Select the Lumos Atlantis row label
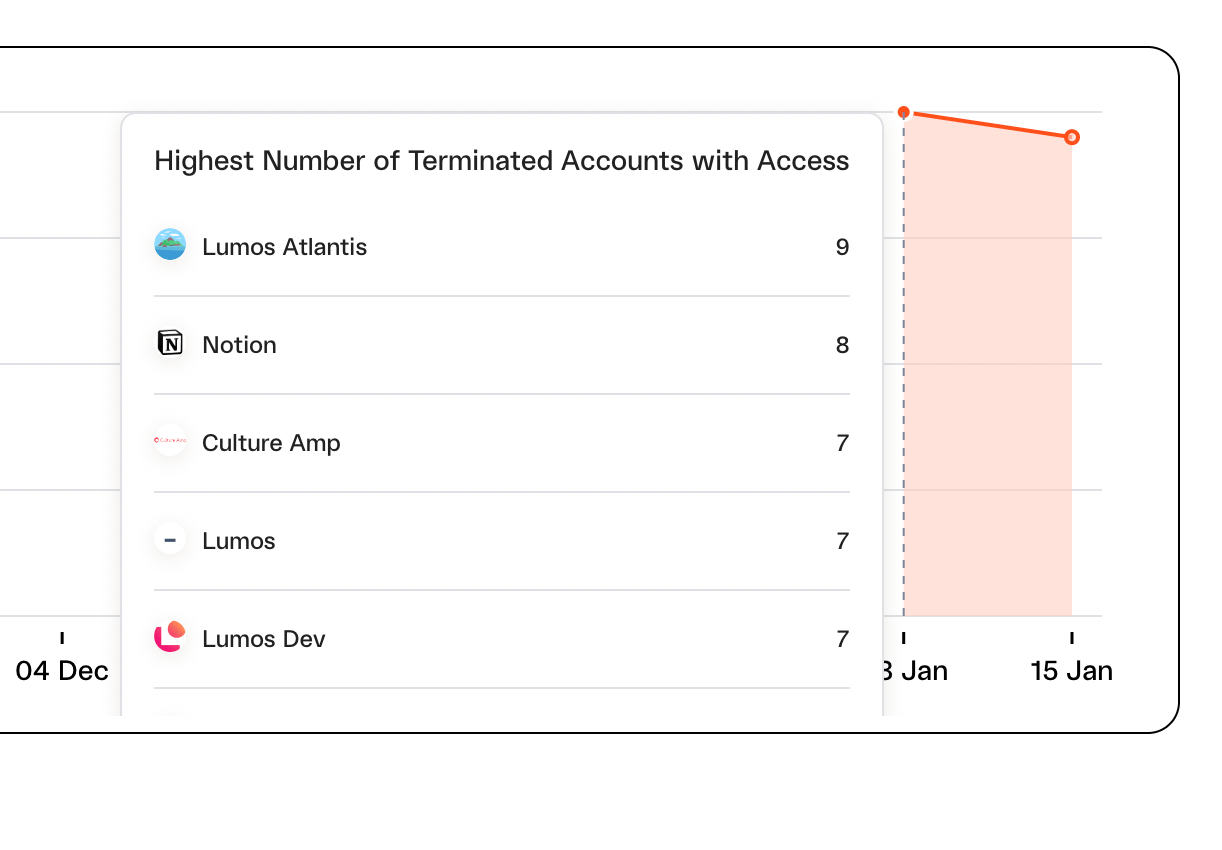1222x850 pixels. [285, 247]
